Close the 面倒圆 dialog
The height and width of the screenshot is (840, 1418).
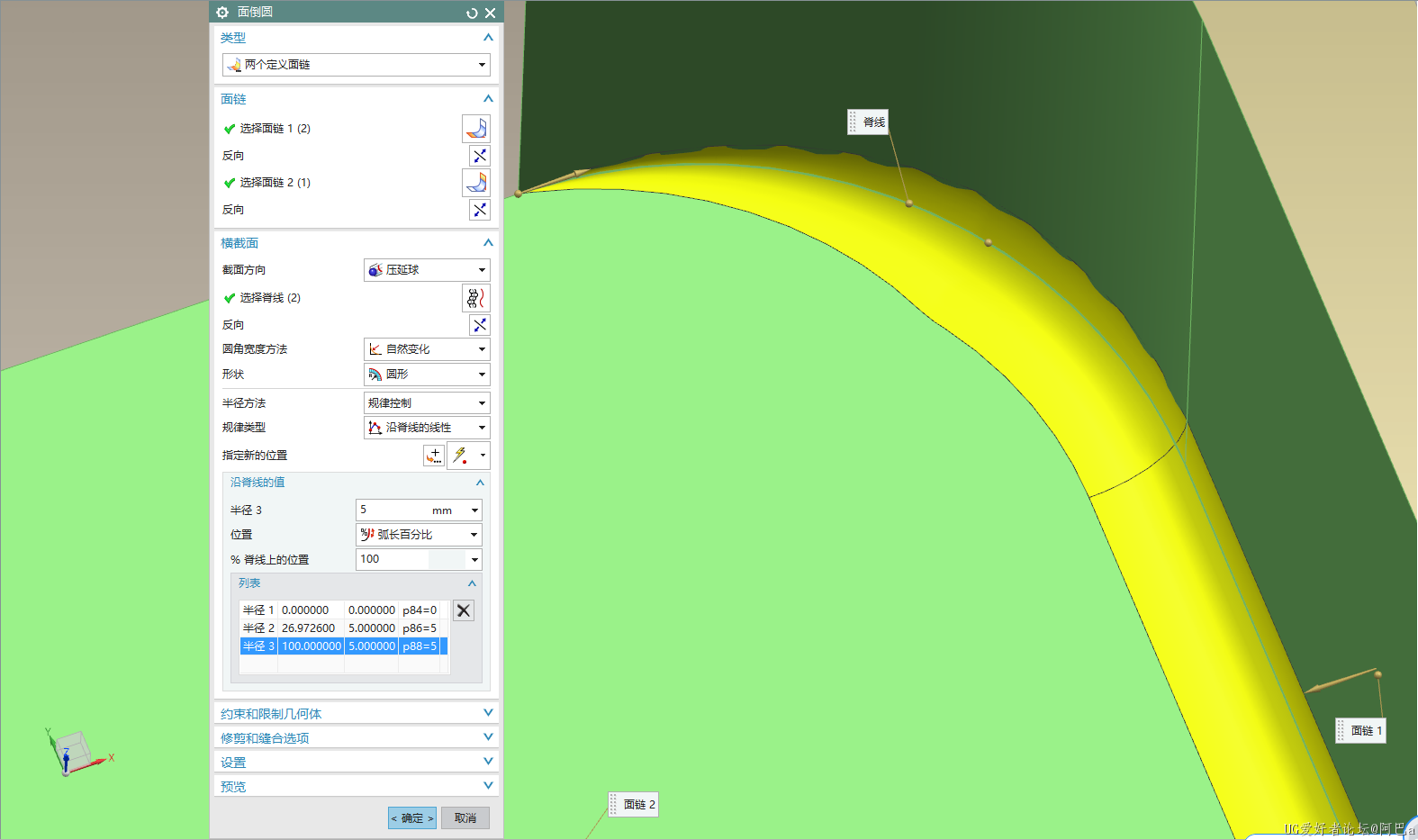pos(490,13)
